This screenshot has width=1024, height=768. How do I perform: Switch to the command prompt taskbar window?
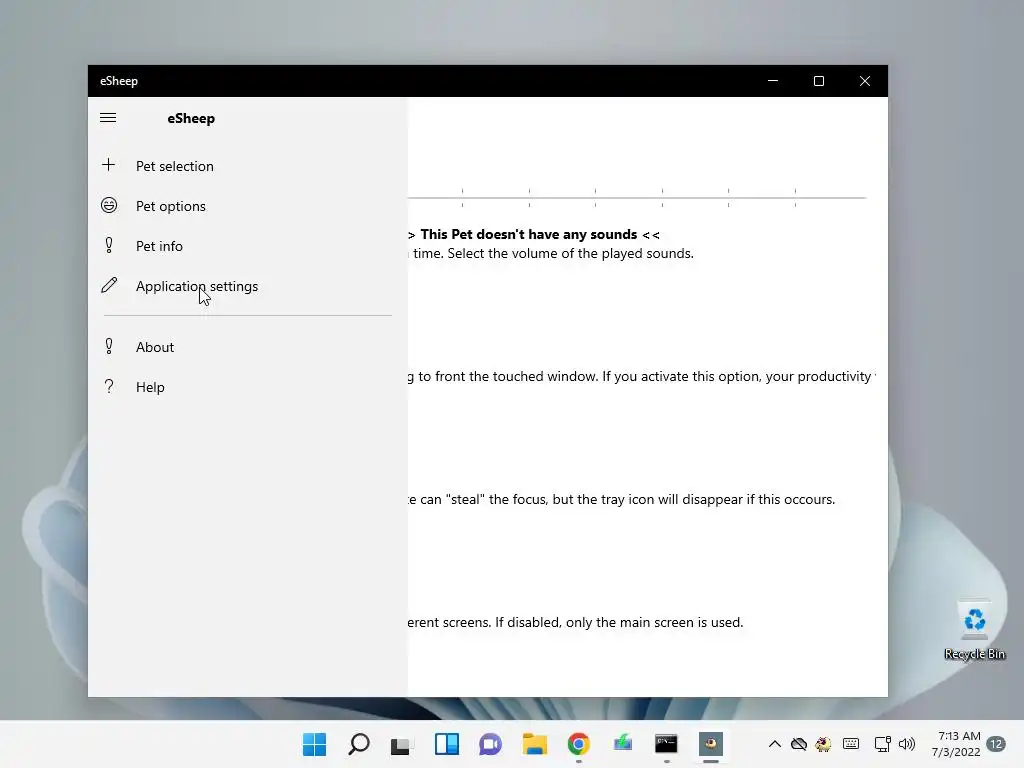pos(666,744)
